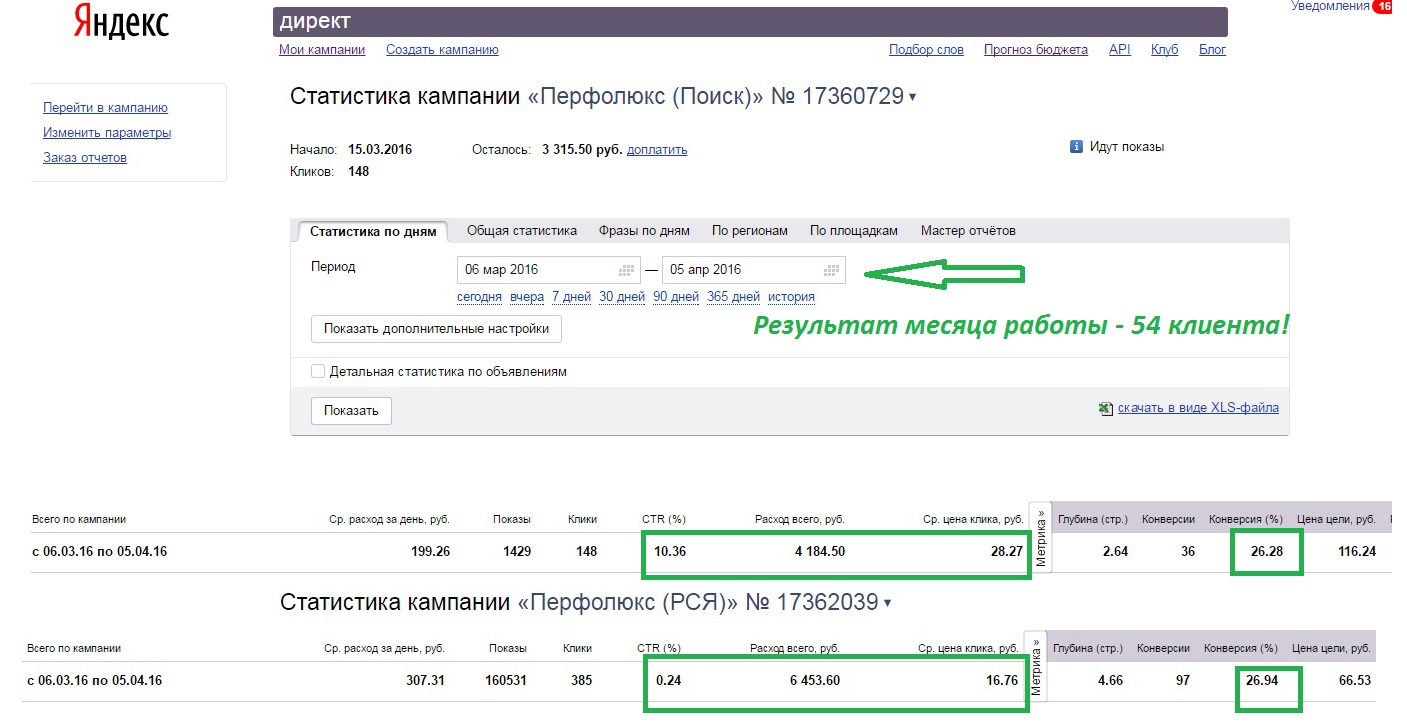Switch to the Мастер отчётов tab
This screenshot has width=1407, height=723.
click(968, 231)
